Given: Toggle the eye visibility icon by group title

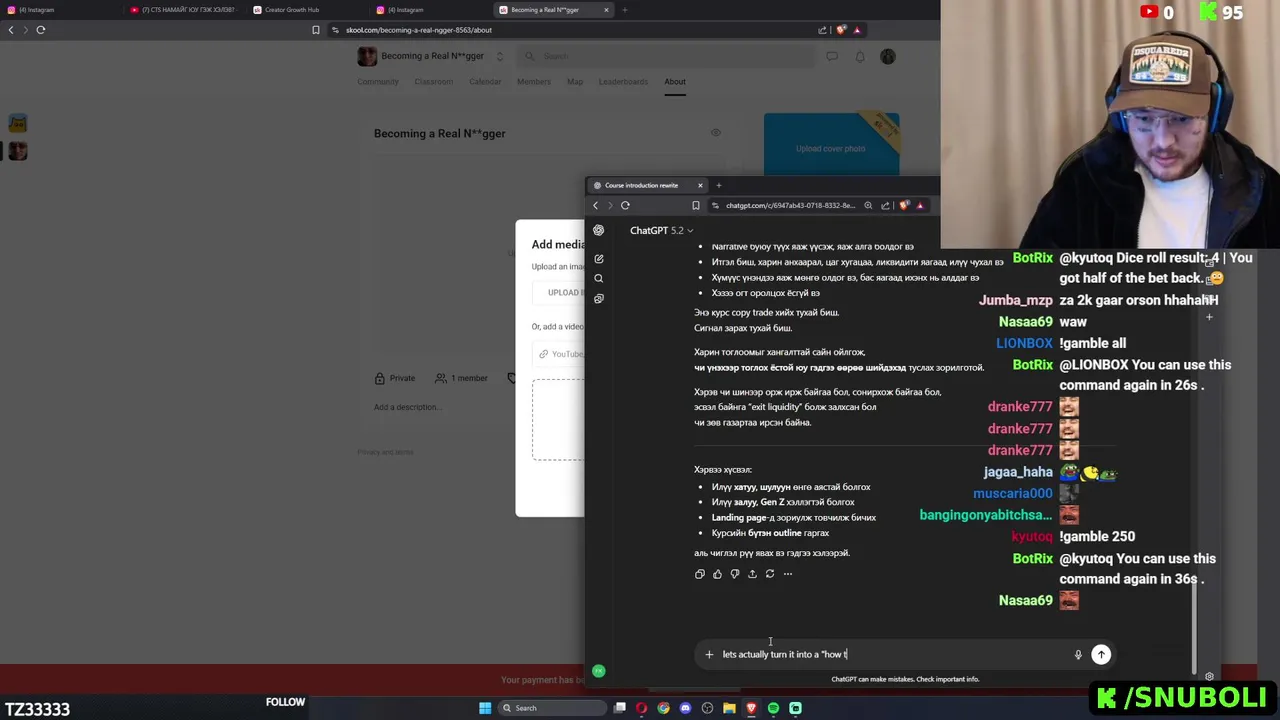Looking at the screenshot, I should 716,133.
